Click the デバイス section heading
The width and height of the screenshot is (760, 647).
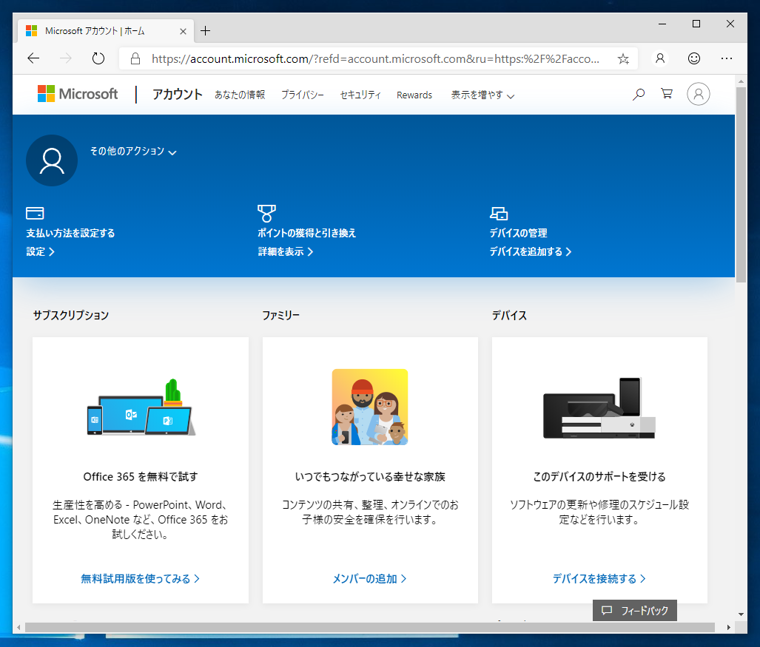tap(509, 316)
